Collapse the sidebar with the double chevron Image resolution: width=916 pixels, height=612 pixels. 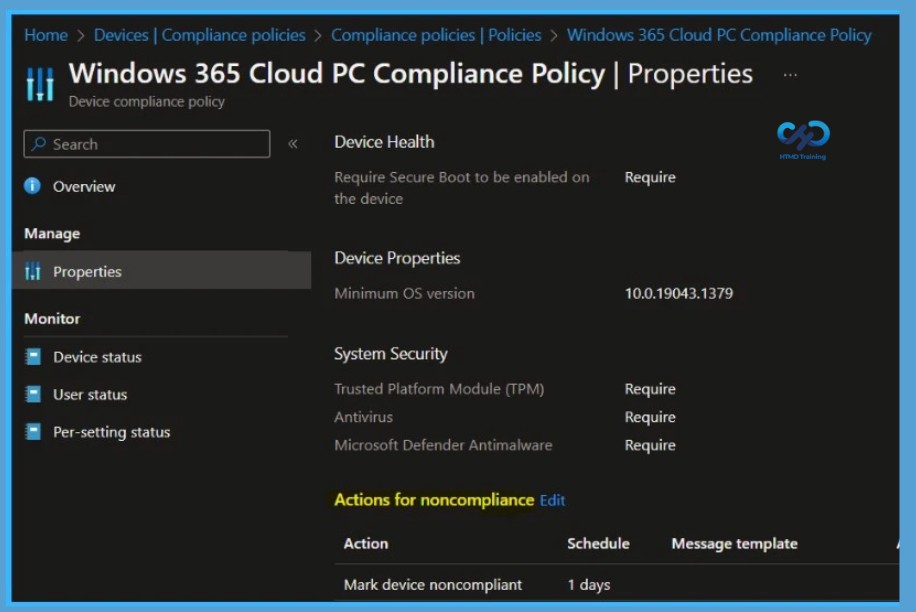pos(293,144)
